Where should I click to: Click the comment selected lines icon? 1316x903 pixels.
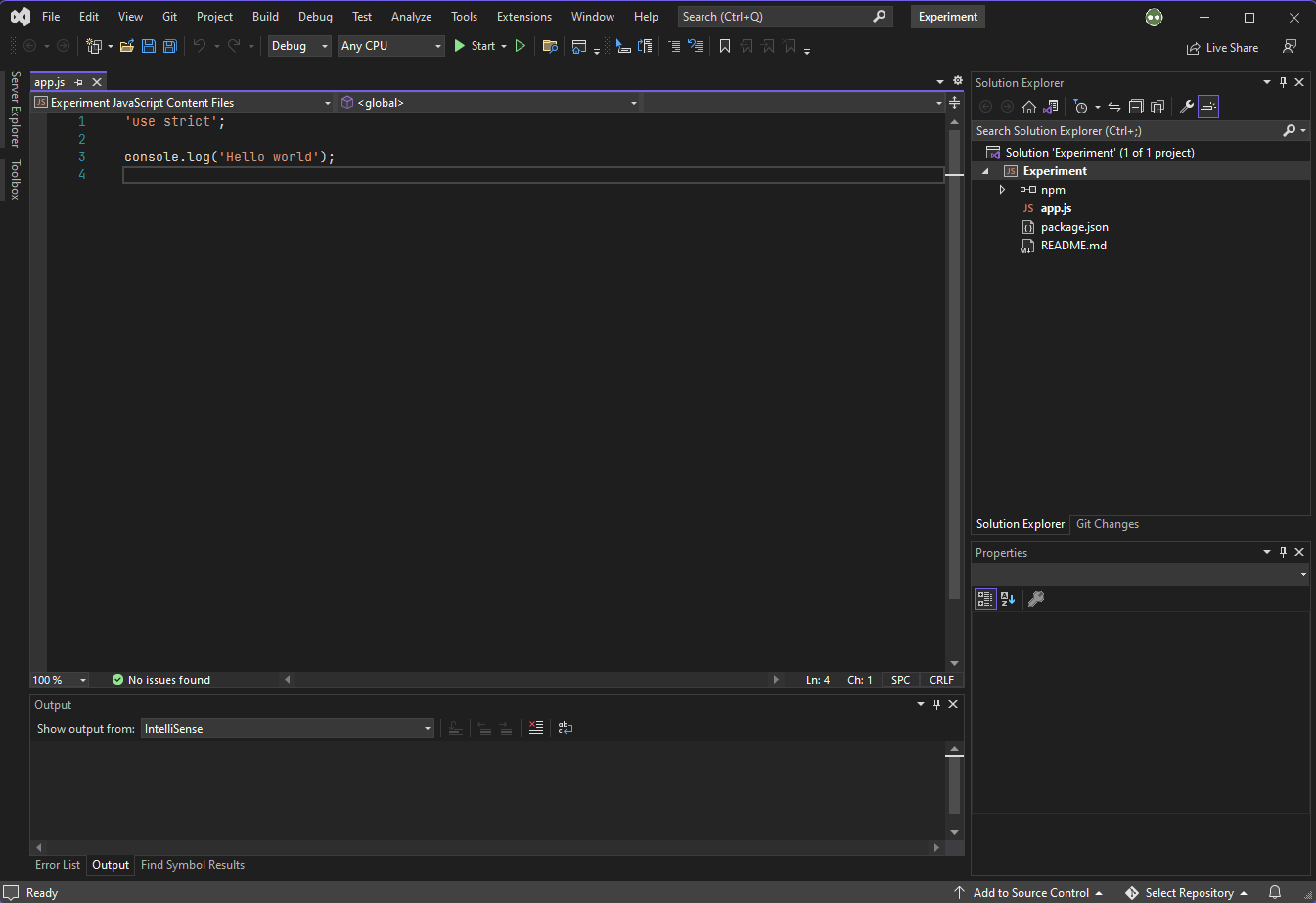click(x=674, y=46)
